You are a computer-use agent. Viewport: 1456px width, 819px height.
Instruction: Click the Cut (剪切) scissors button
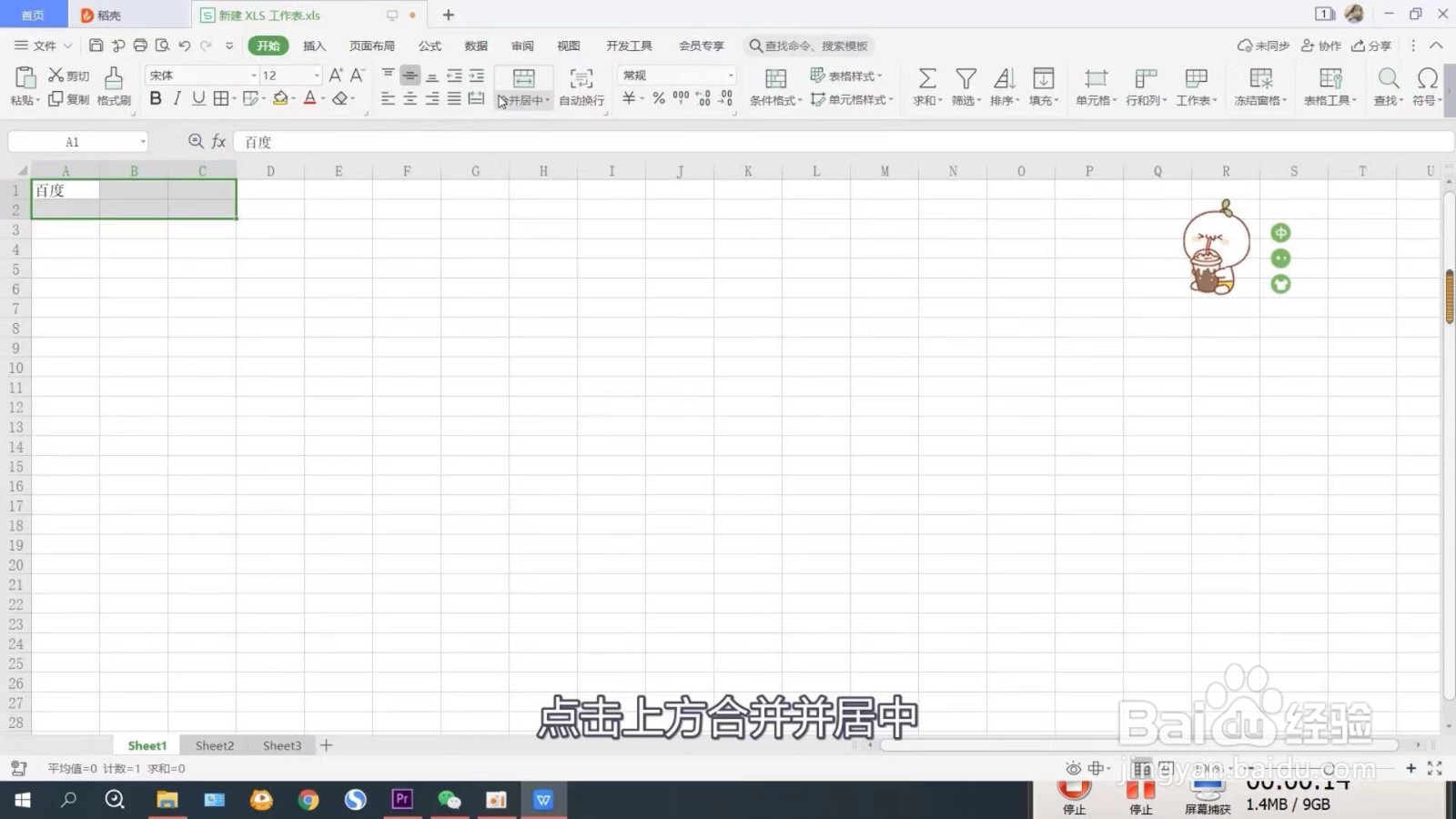68,76
